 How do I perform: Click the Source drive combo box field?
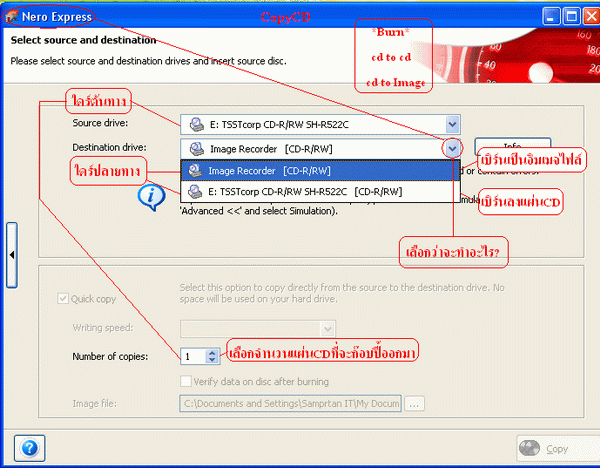[x=320, y=124]
